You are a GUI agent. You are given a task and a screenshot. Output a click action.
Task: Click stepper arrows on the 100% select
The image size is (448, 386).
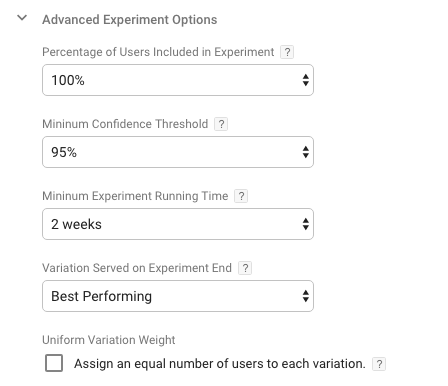tap(306, 80)
